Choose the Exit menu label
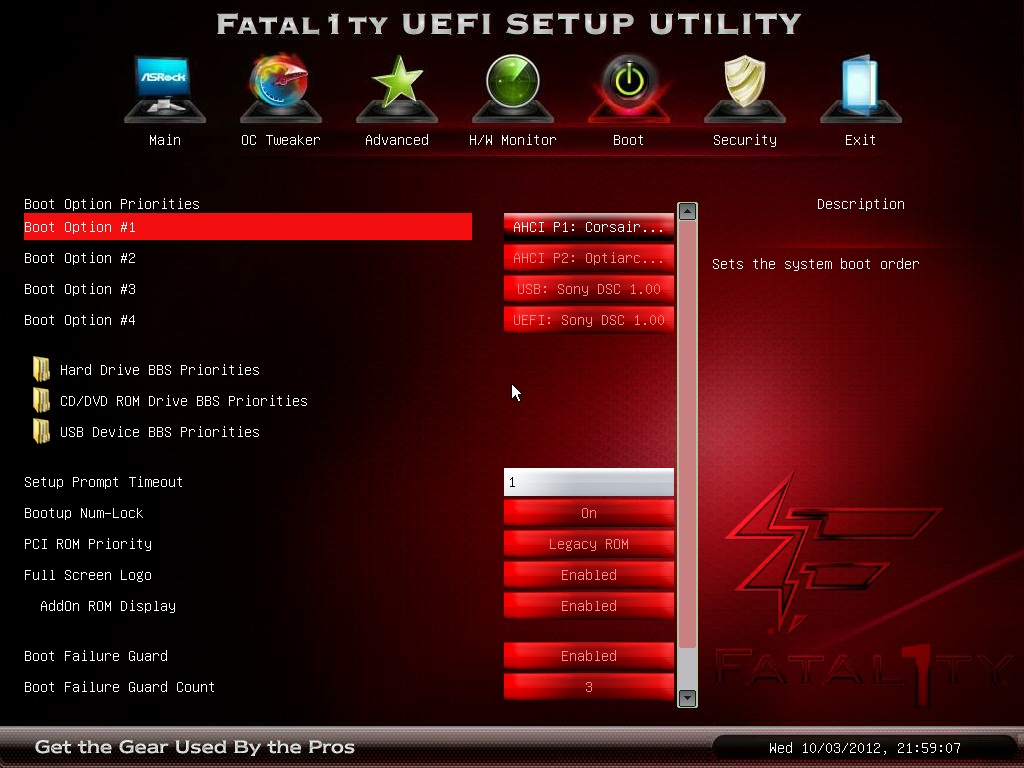Image resolution: width=1024 pixels, height=768 pixels. (860, 140)
